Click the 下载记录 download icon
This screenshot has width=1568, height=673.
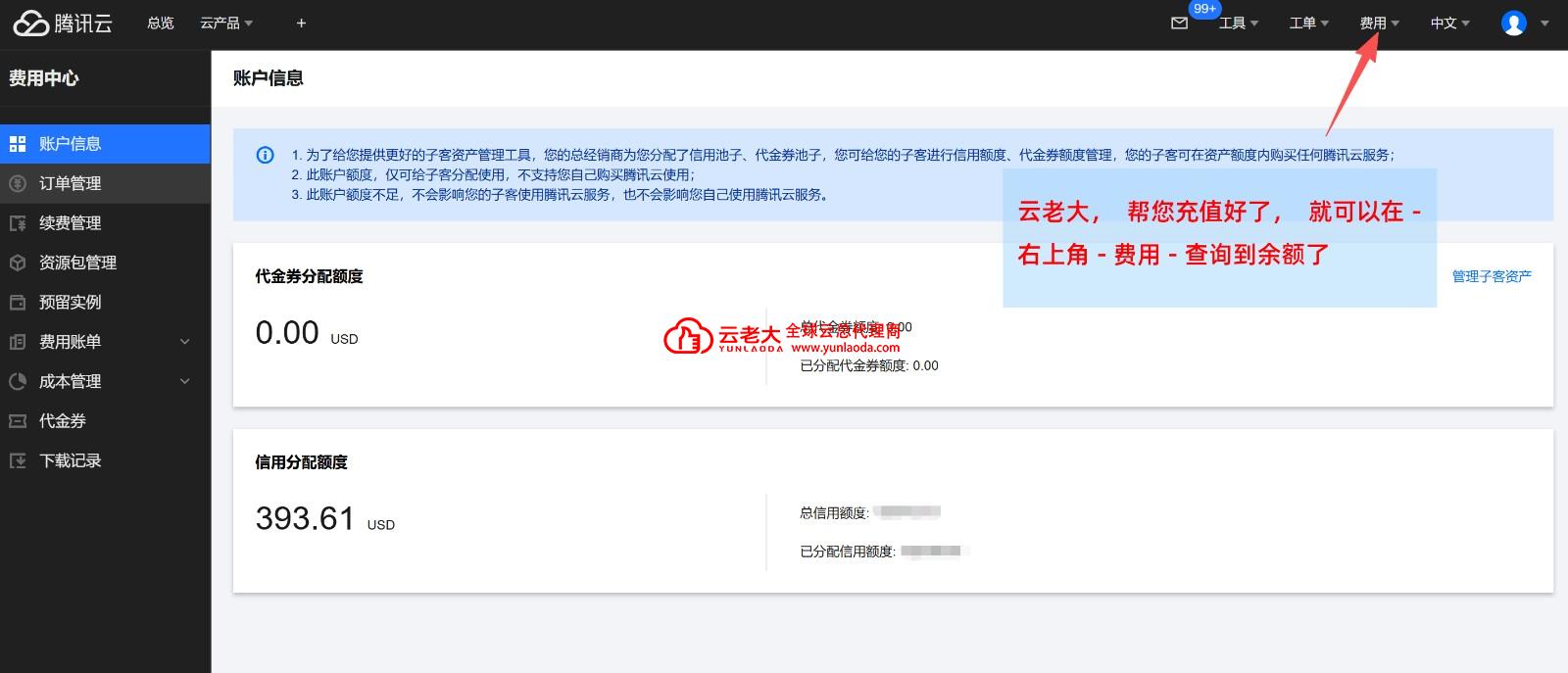18,460
